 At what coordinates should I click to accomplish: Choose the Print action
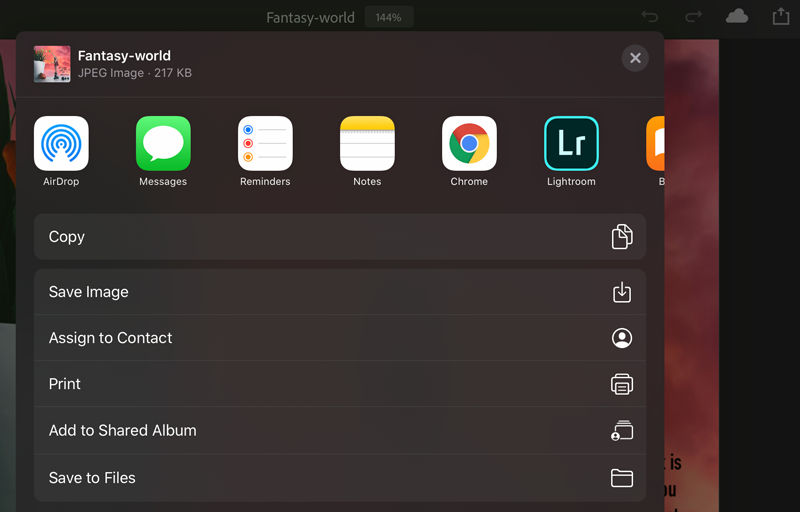pos(340,383)
